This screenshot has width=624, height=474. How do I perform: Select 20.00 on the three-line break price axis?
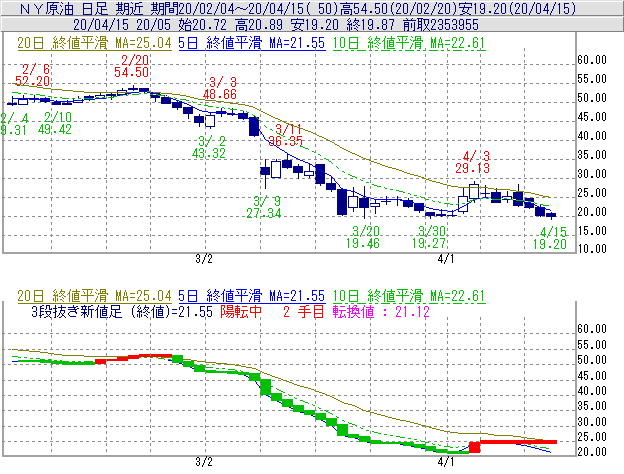point(592,452)
